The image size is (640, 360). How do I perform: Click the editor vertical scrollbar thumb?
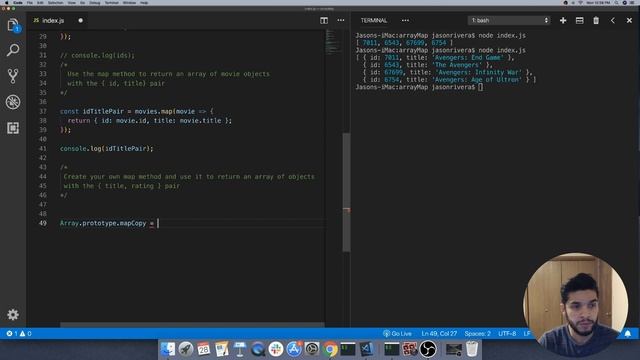coord(346,192)
